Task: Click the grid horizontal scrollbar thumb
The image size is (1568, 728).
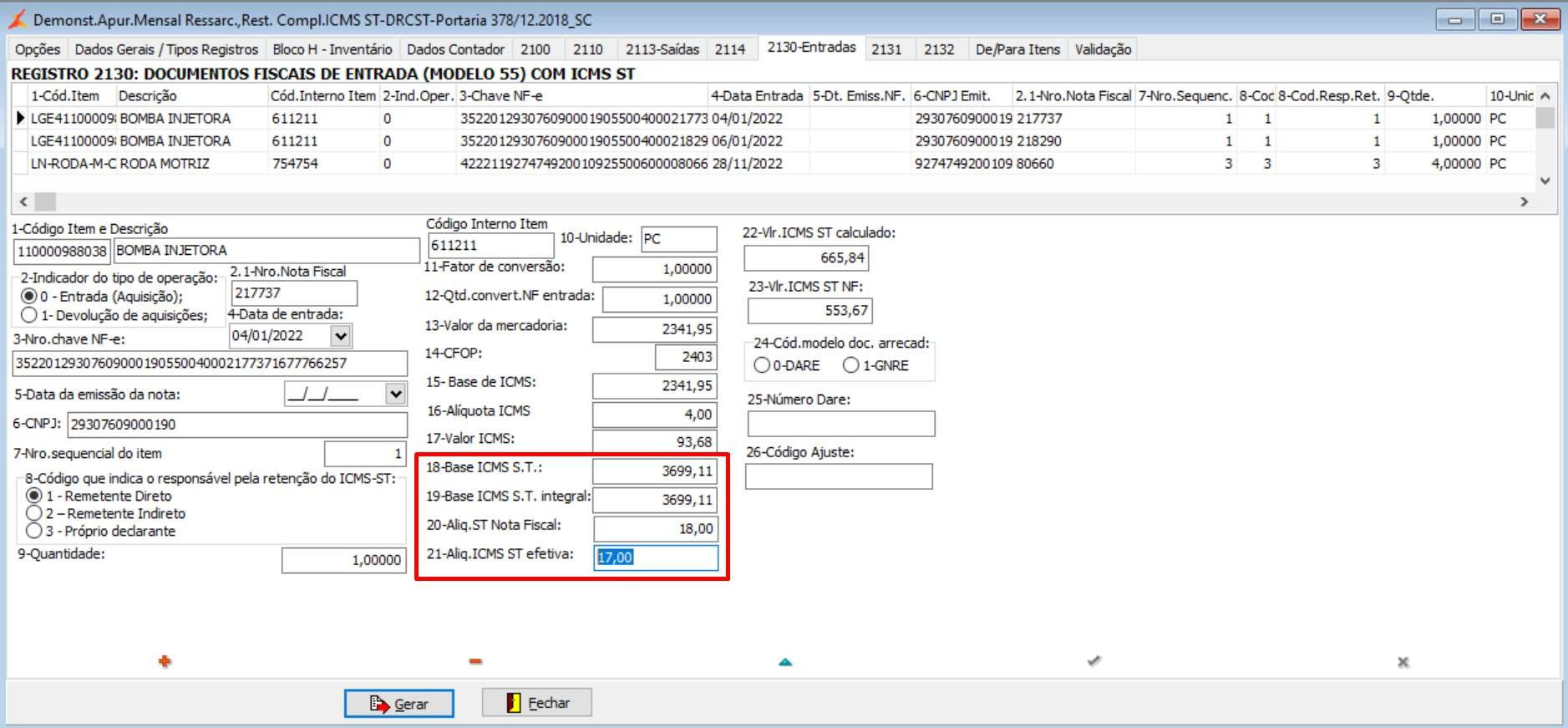Action: pyautogui.click(x=45, y=201)
